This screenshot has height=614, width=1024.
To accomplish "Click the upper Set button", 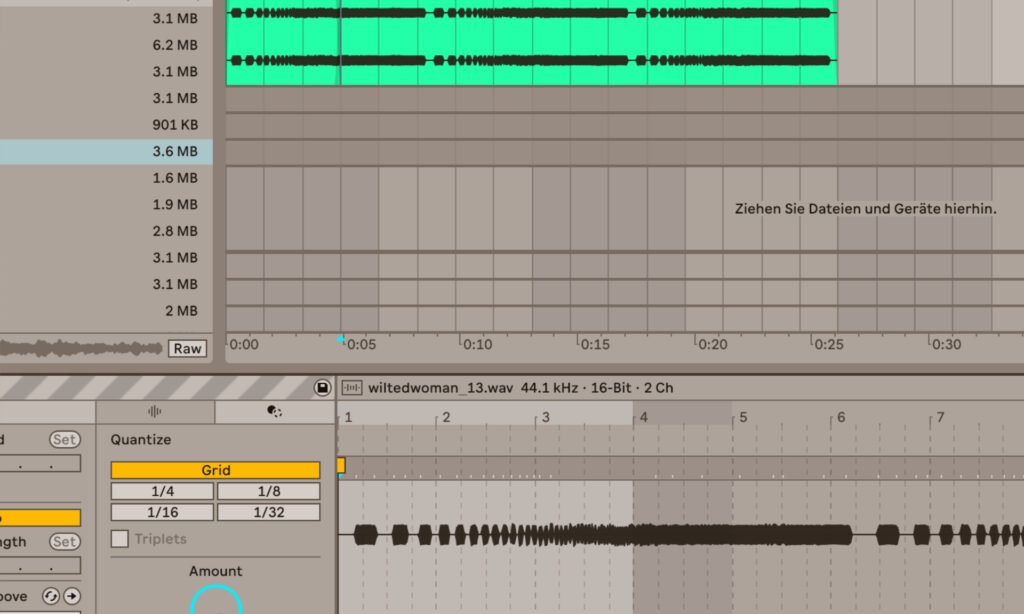I will pos(65,440).
